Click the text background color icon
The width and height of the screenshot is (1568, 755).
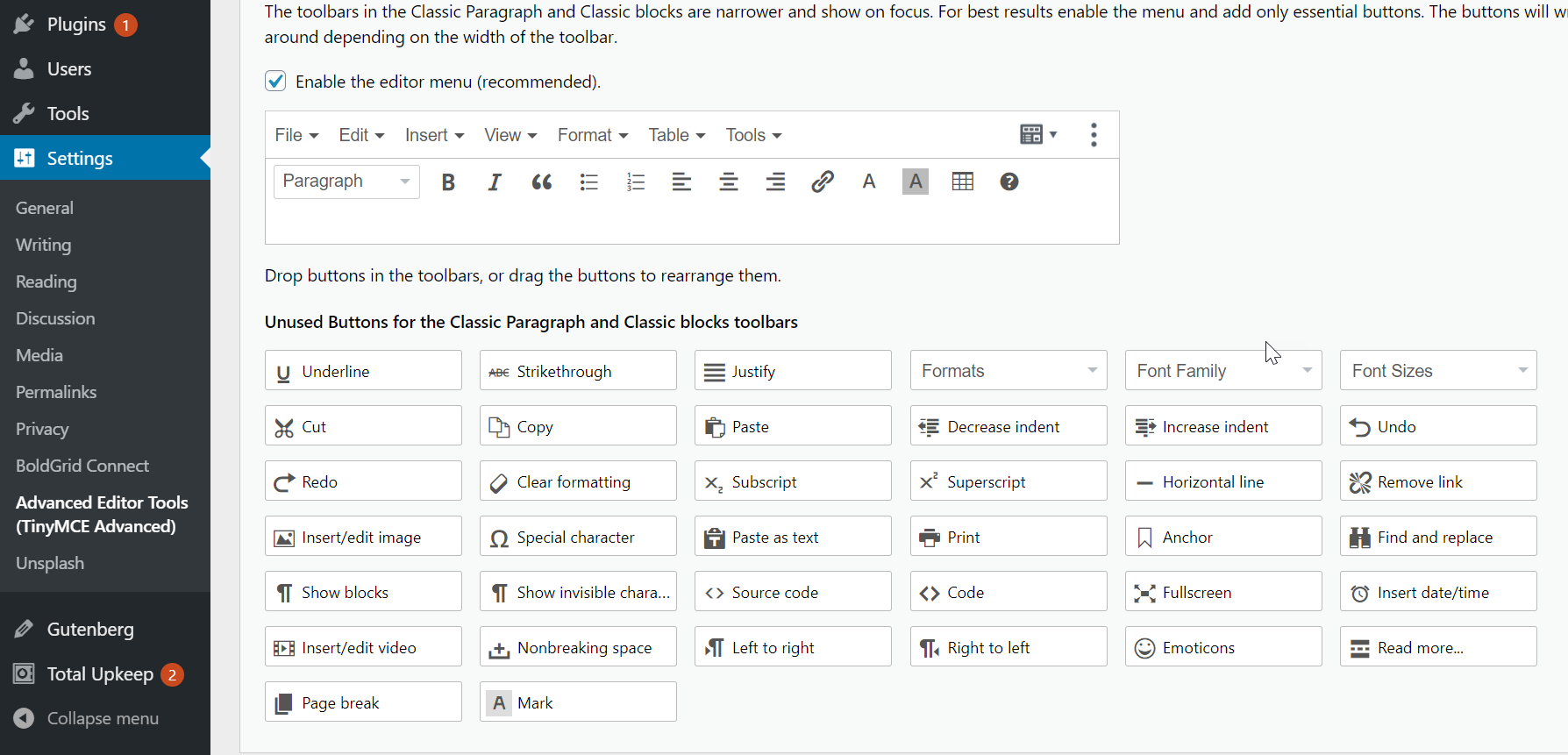click(x=915, y=182)
